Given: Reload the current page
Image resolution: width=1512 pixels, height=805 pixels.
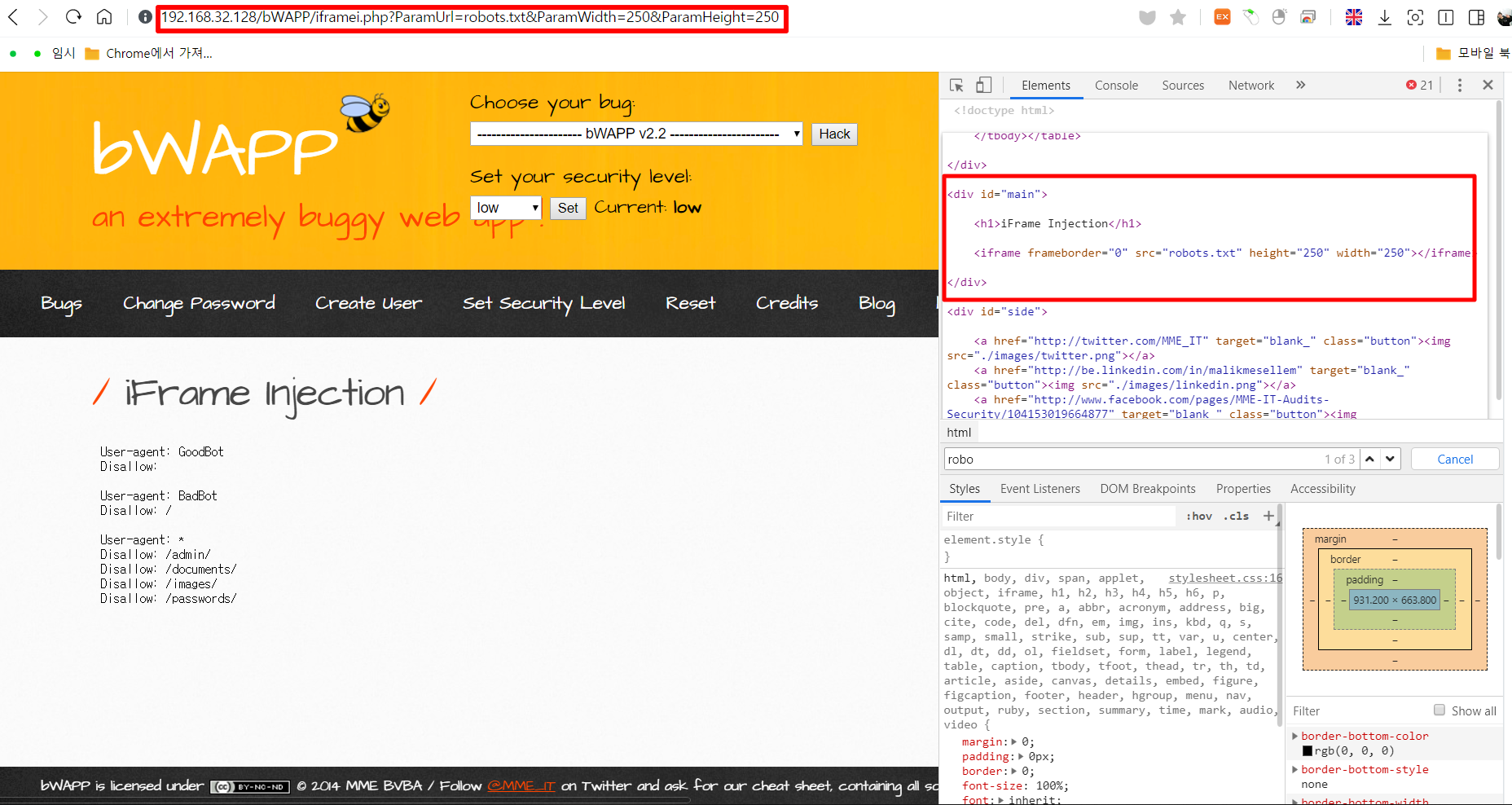Looking at the screenshot, I should pos(73,17).
